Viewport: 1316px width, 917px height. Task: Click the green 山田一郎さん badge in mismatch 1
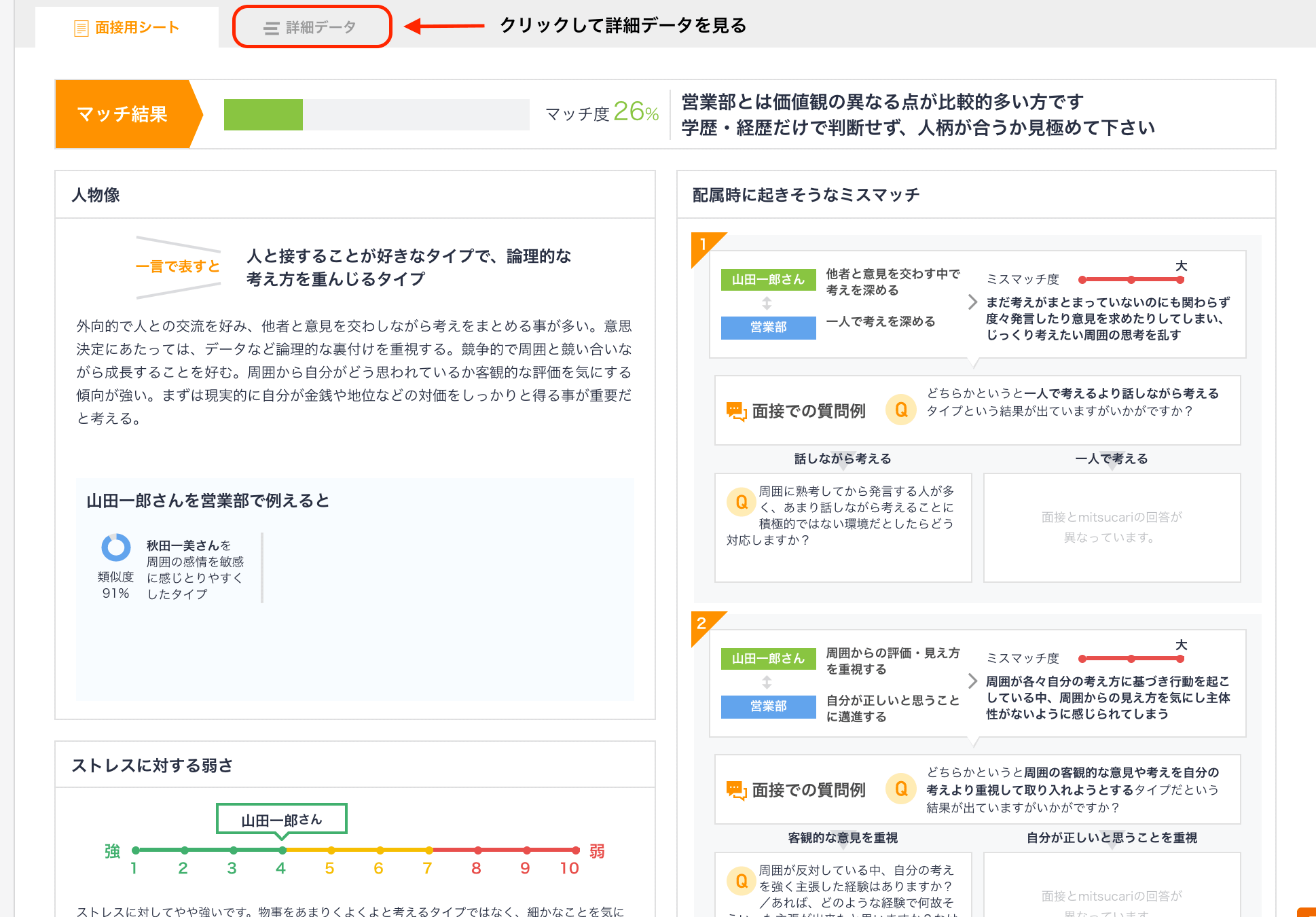coord(768,279)
